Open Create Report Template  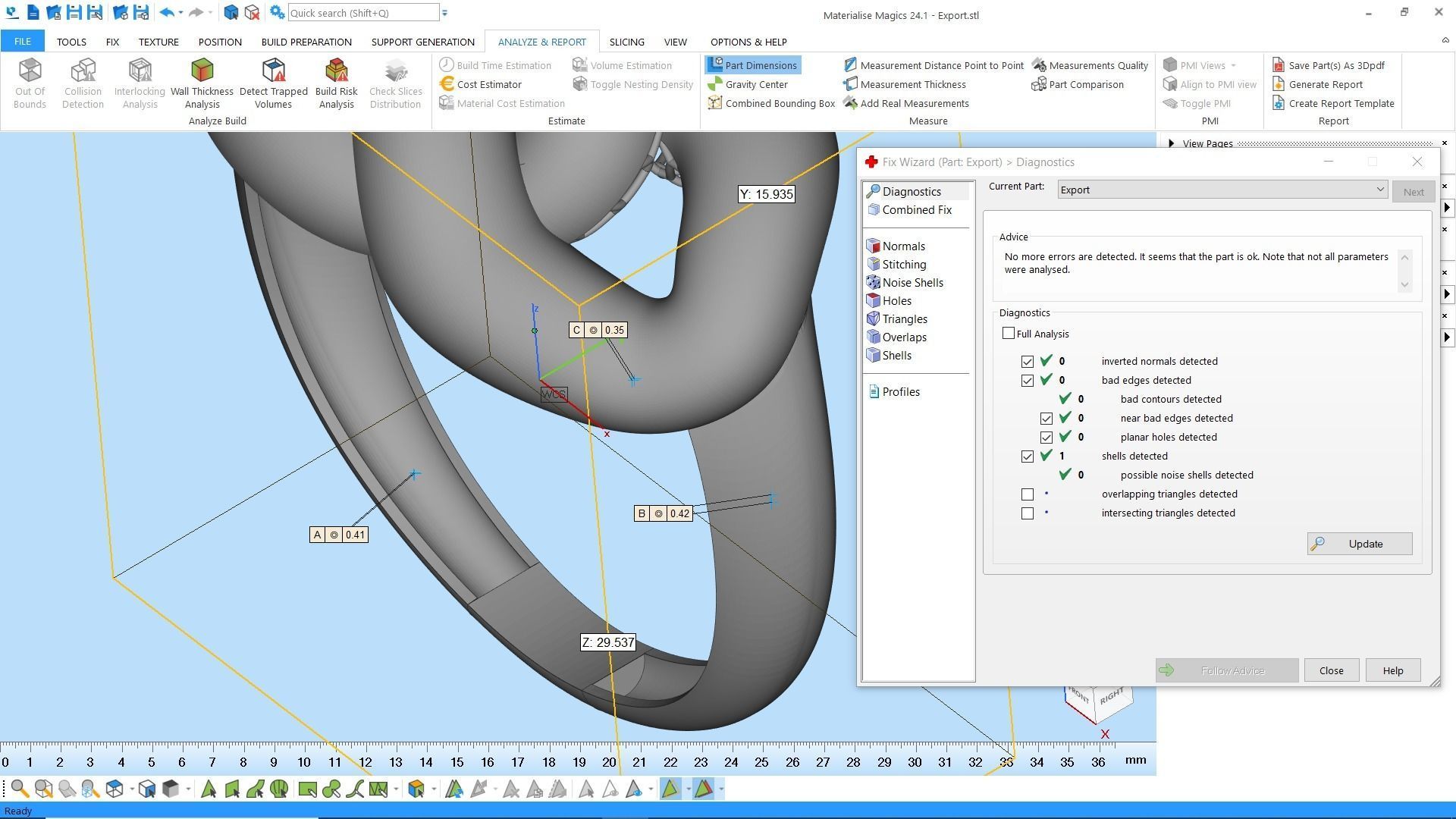click(1333, 103)
